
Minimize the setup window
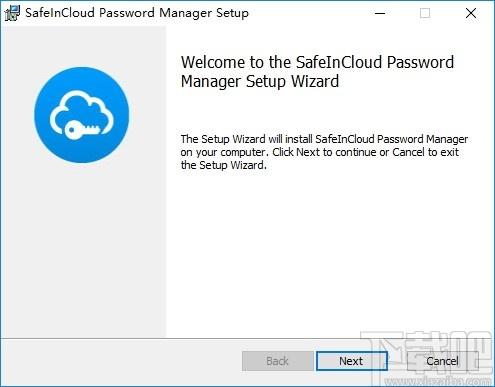[x=380, y=13]
